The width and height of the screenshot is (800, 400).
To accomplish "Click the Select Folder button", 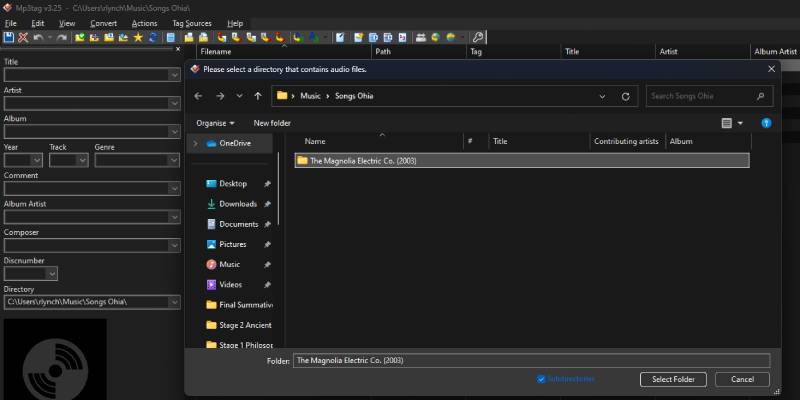I will (673, 380).
